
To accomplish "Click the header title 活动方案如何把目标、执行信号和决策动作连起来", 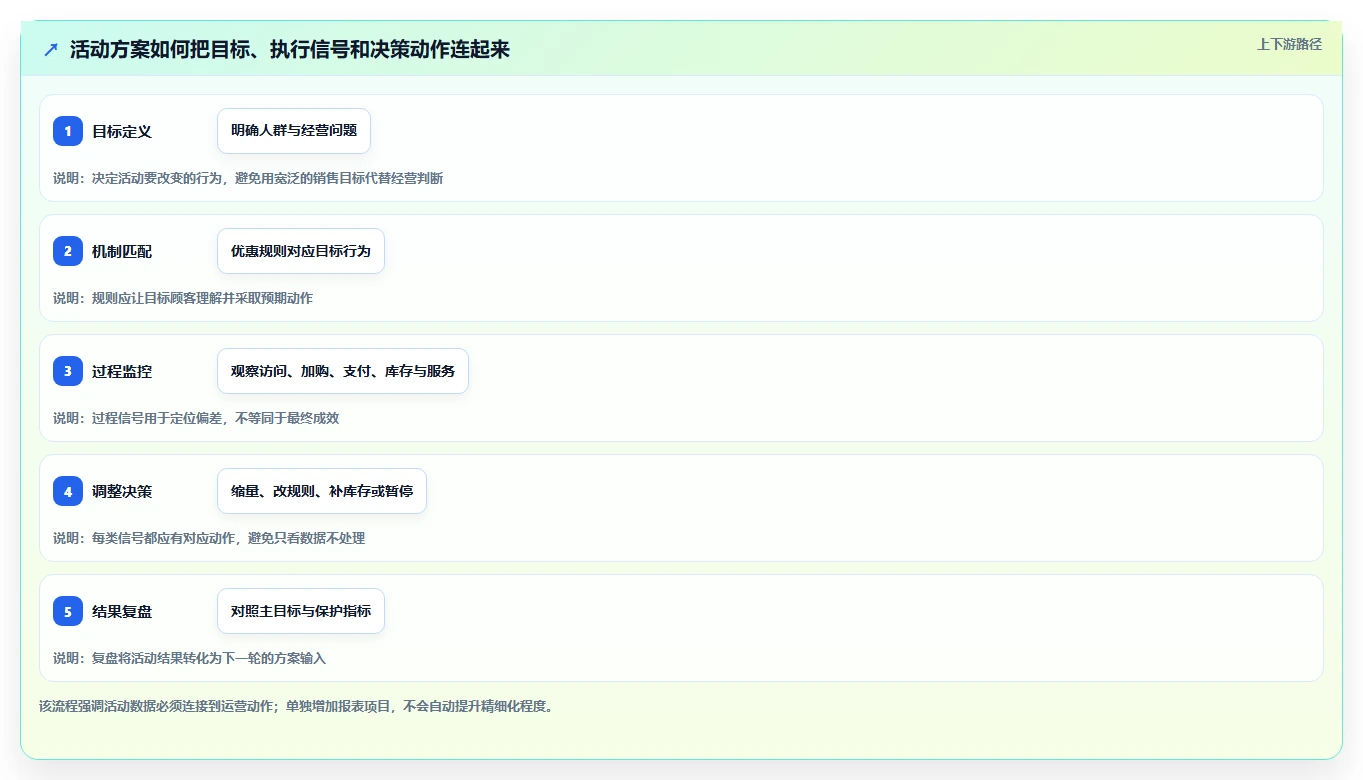I will point(290,49).
